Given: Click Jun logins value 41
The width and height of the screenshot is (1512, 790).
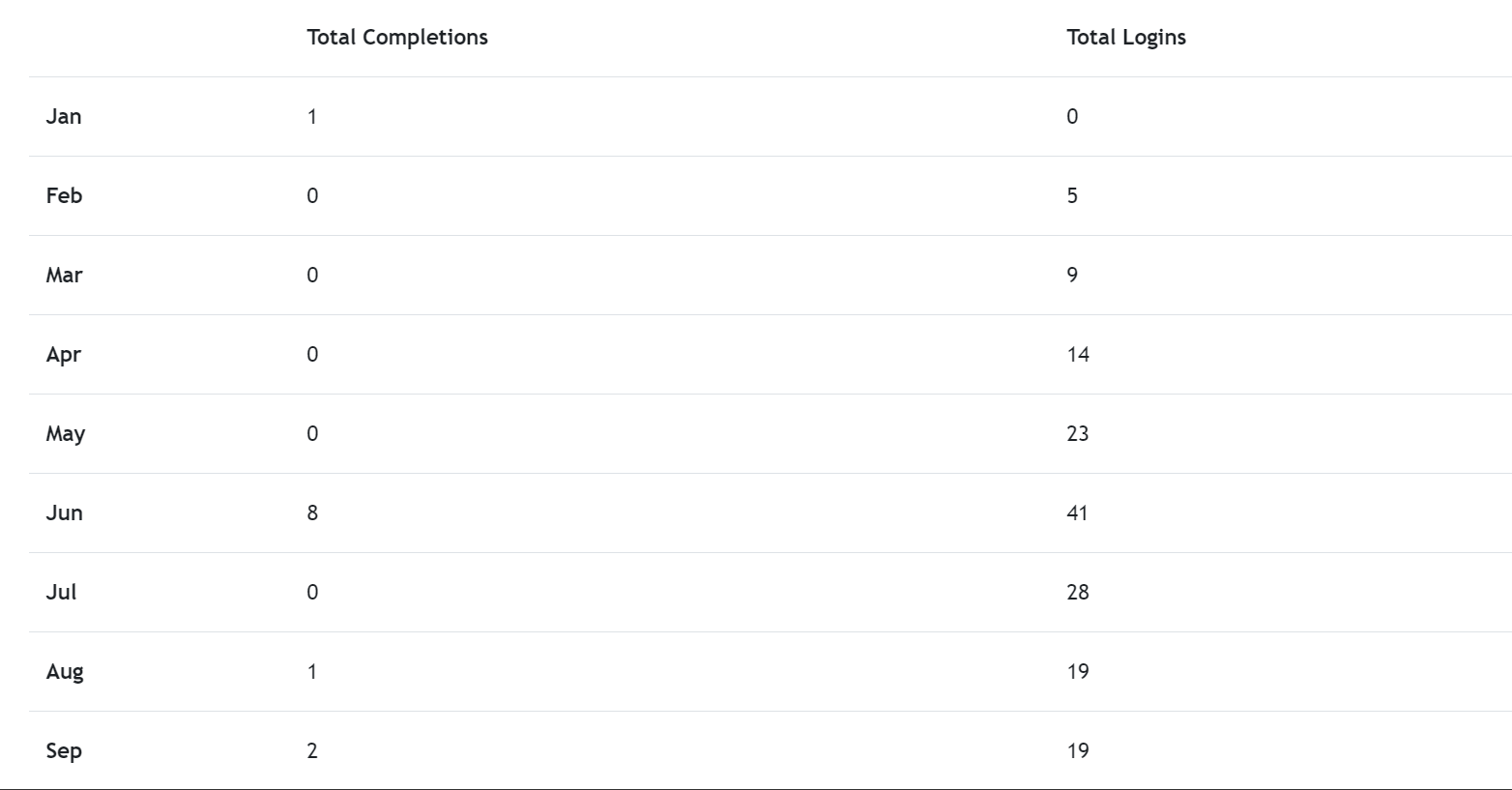Looking at the screenshot, I should [1077, 512].
